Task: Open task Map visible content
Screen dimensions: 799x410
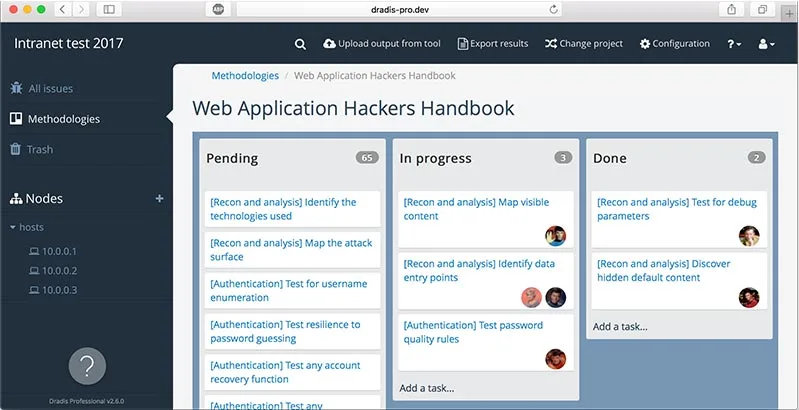Action: pyautogui.click(x=486, y=220)
